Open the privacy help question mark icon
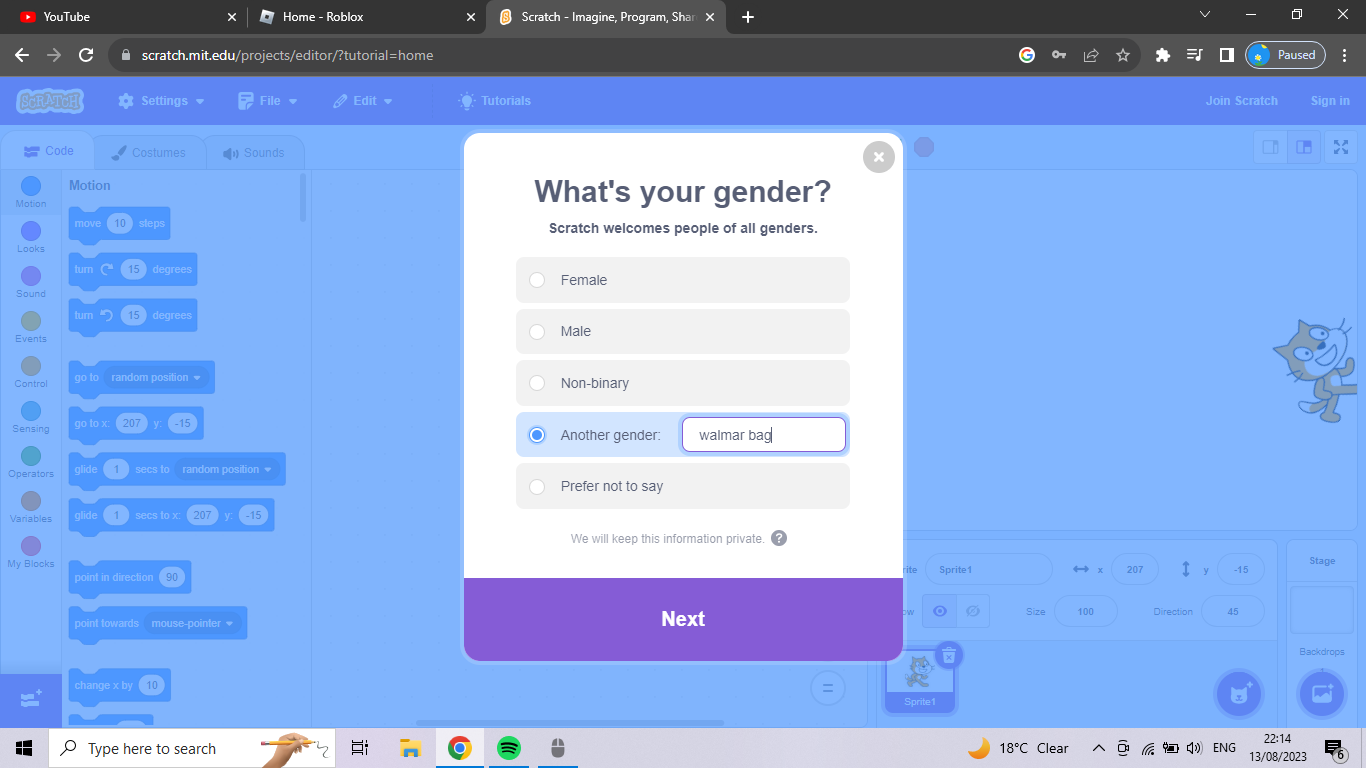This screenshot has width=1366, height=768. coord(779,538)
